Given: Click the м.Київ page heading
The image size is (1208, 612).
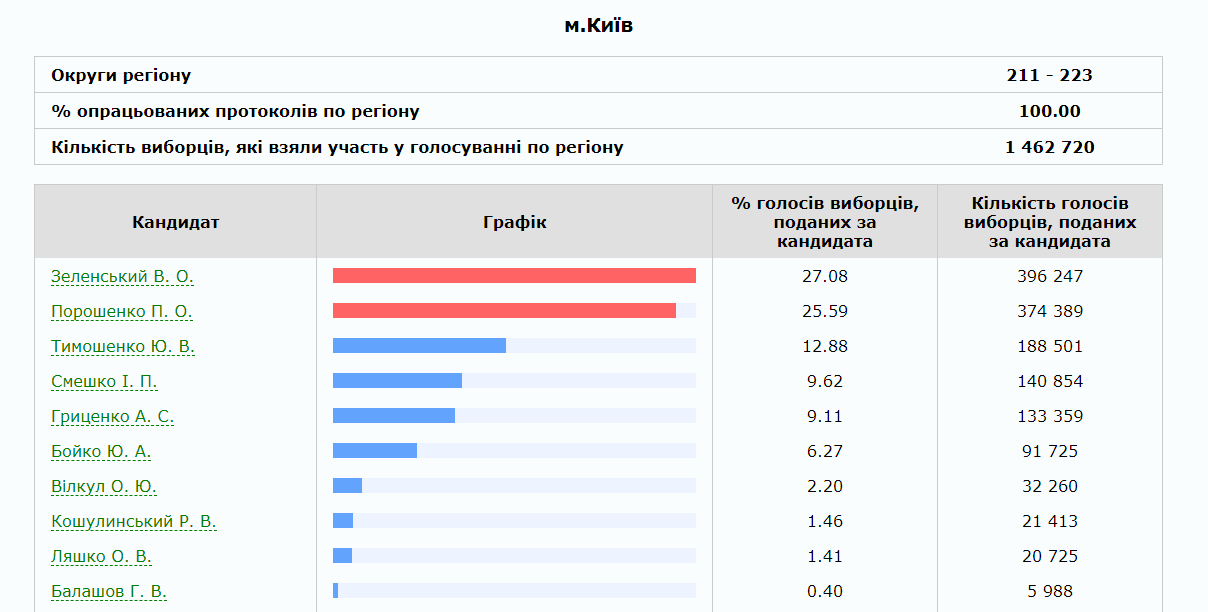Looking at the screenshot, I should tap(598, 26).
